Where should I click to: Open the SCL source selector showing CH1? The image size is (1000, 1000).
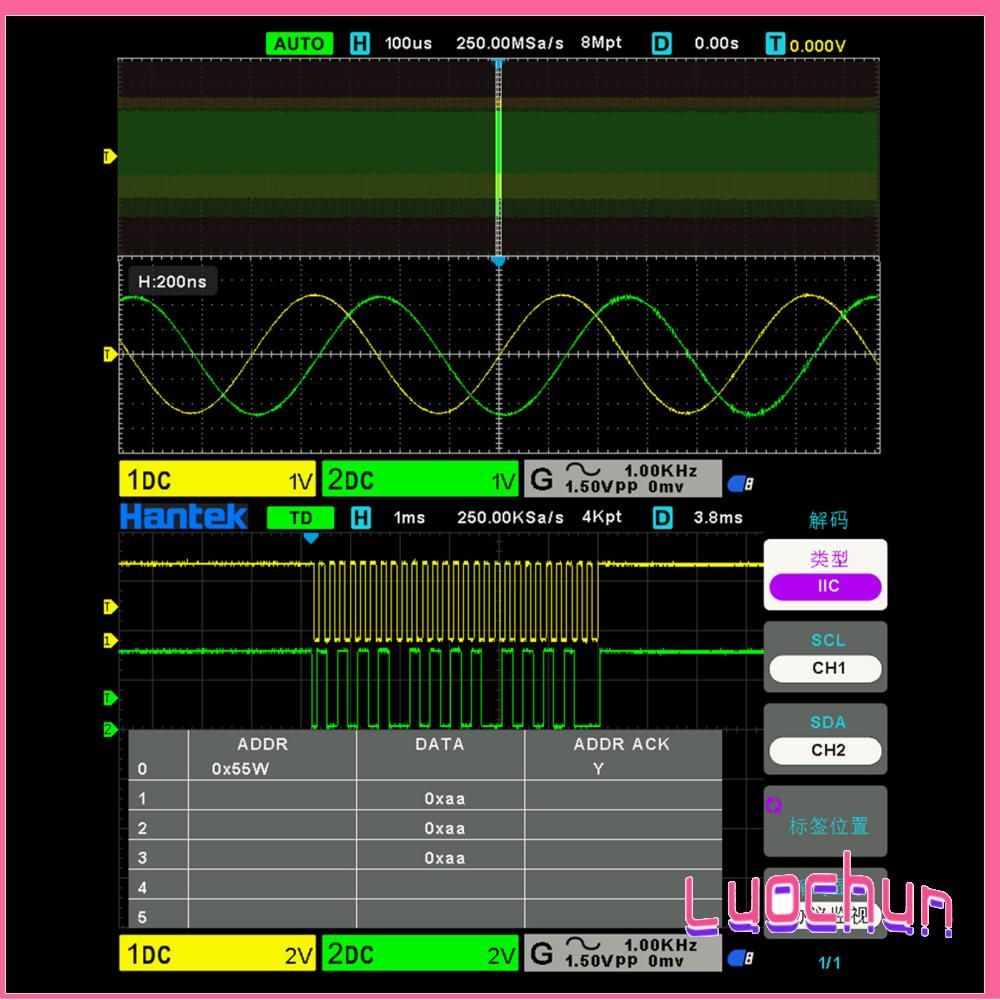825,657
